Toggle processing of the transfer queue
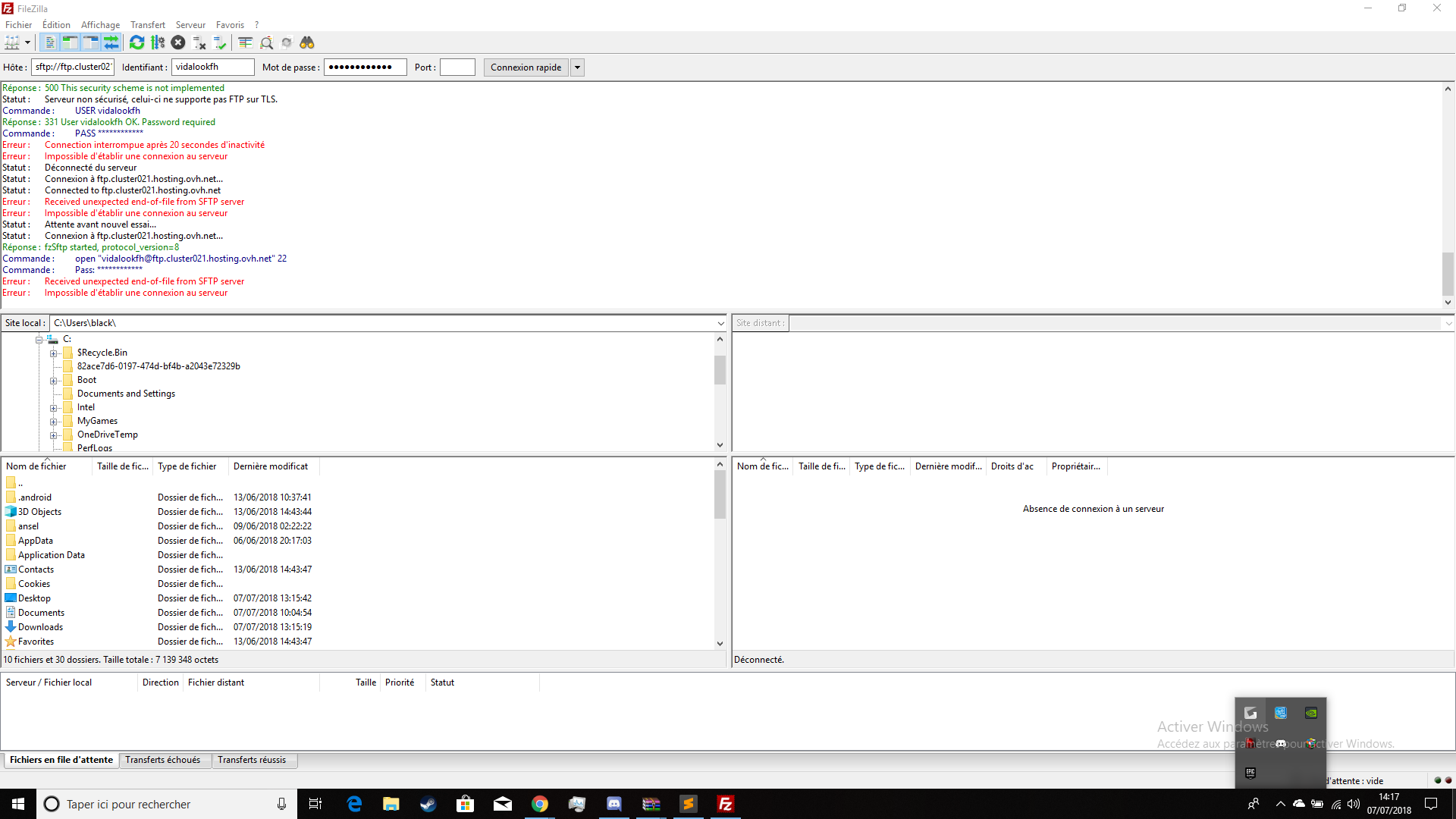 (x=158, y=42)
